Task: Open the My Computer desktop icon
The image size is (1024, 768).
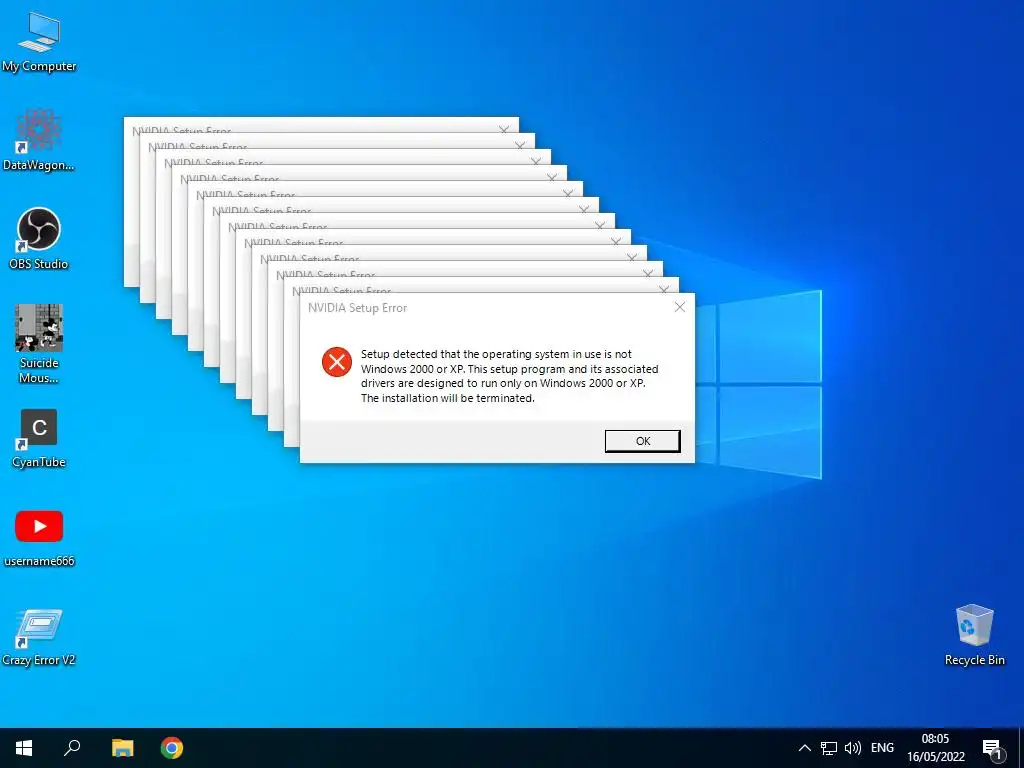Action: pos(39,42)
